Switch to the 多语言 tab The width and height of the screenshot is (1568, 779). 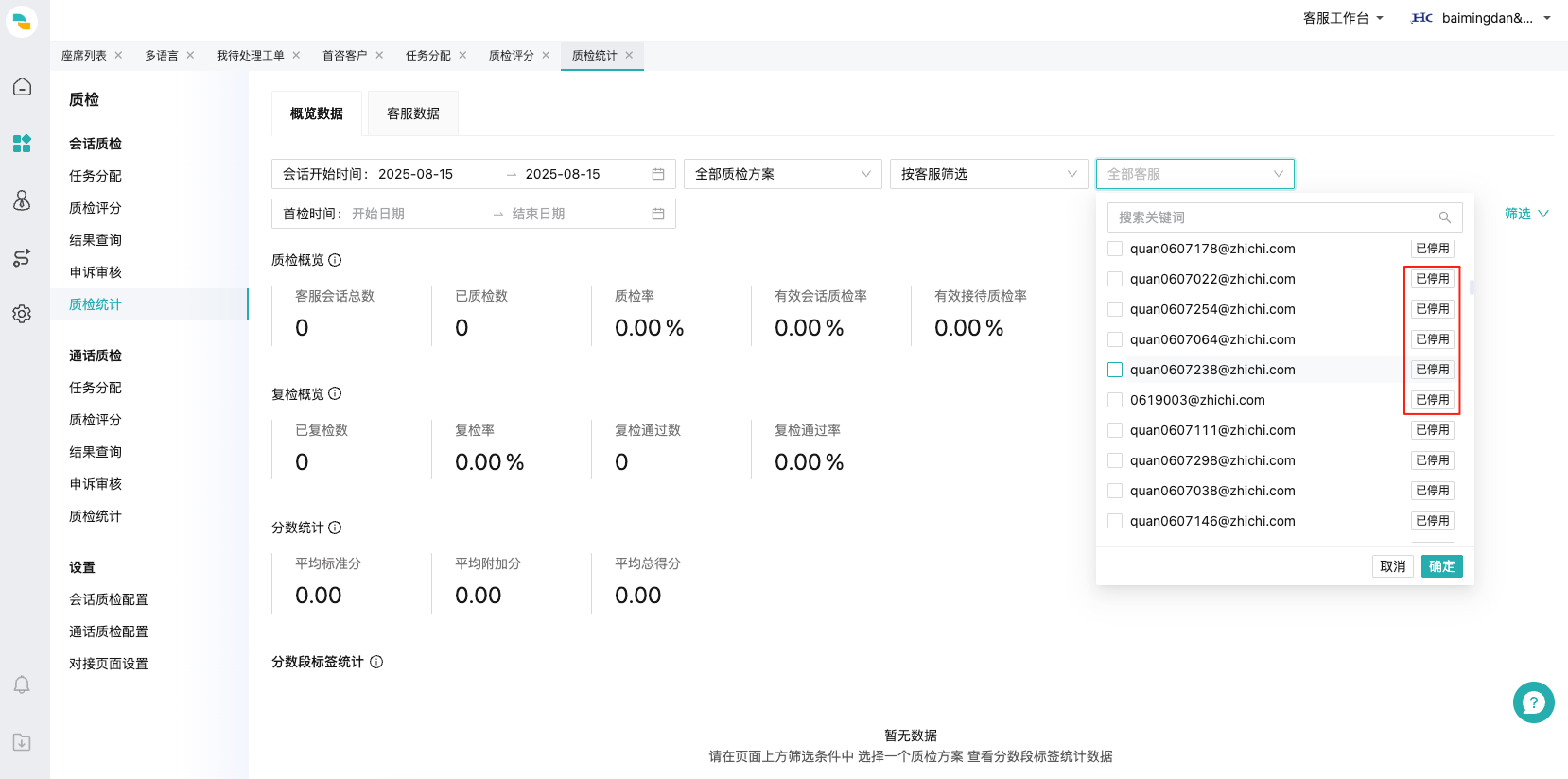(162, 55)
